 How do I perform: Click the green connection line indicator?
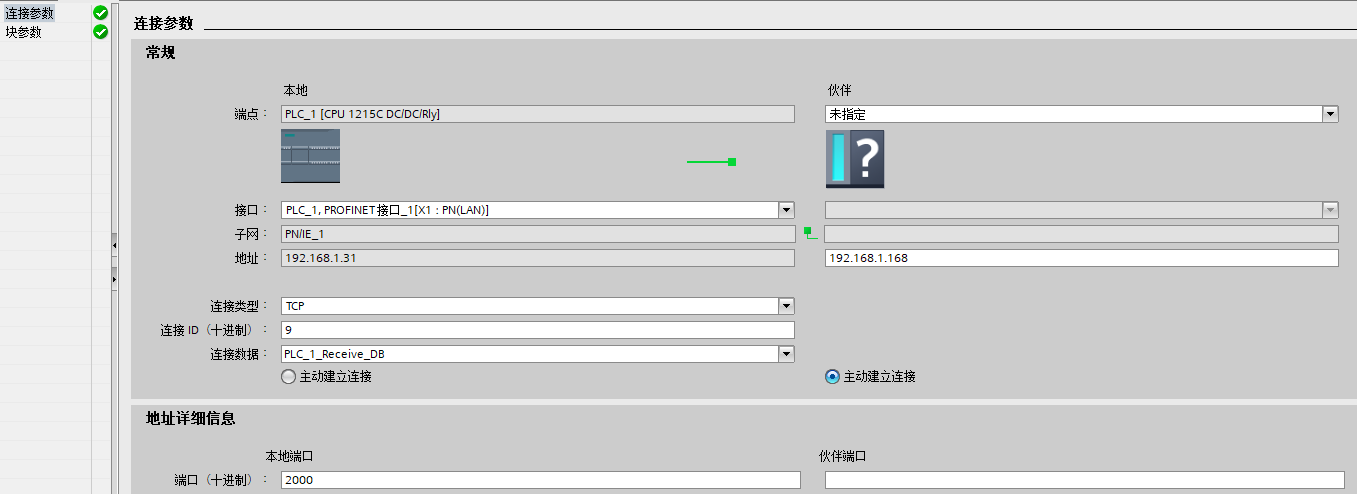(x=712, y=161)
